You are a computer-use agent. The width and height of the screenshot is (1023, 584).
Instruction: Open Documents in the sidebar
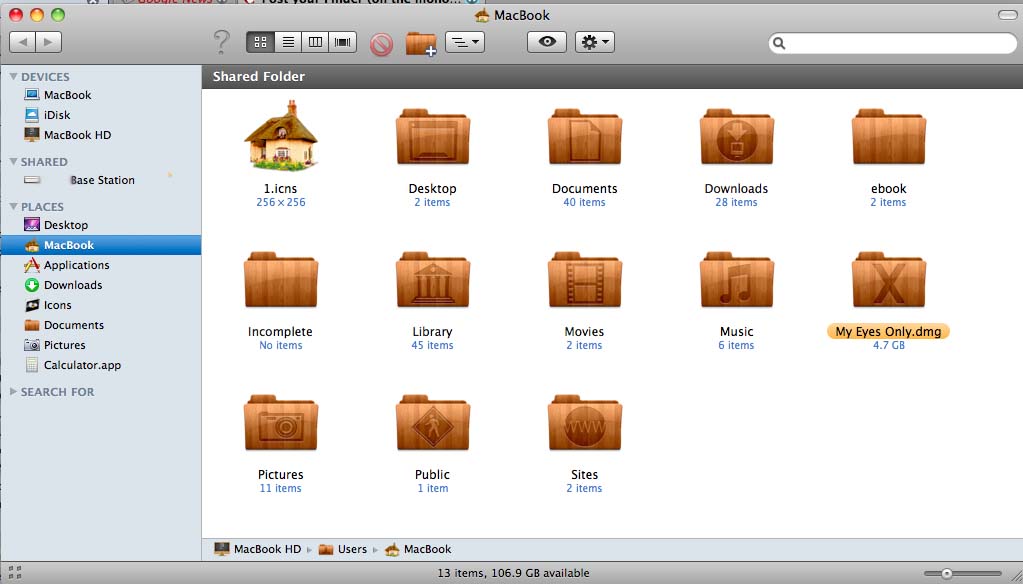(100, 325)
